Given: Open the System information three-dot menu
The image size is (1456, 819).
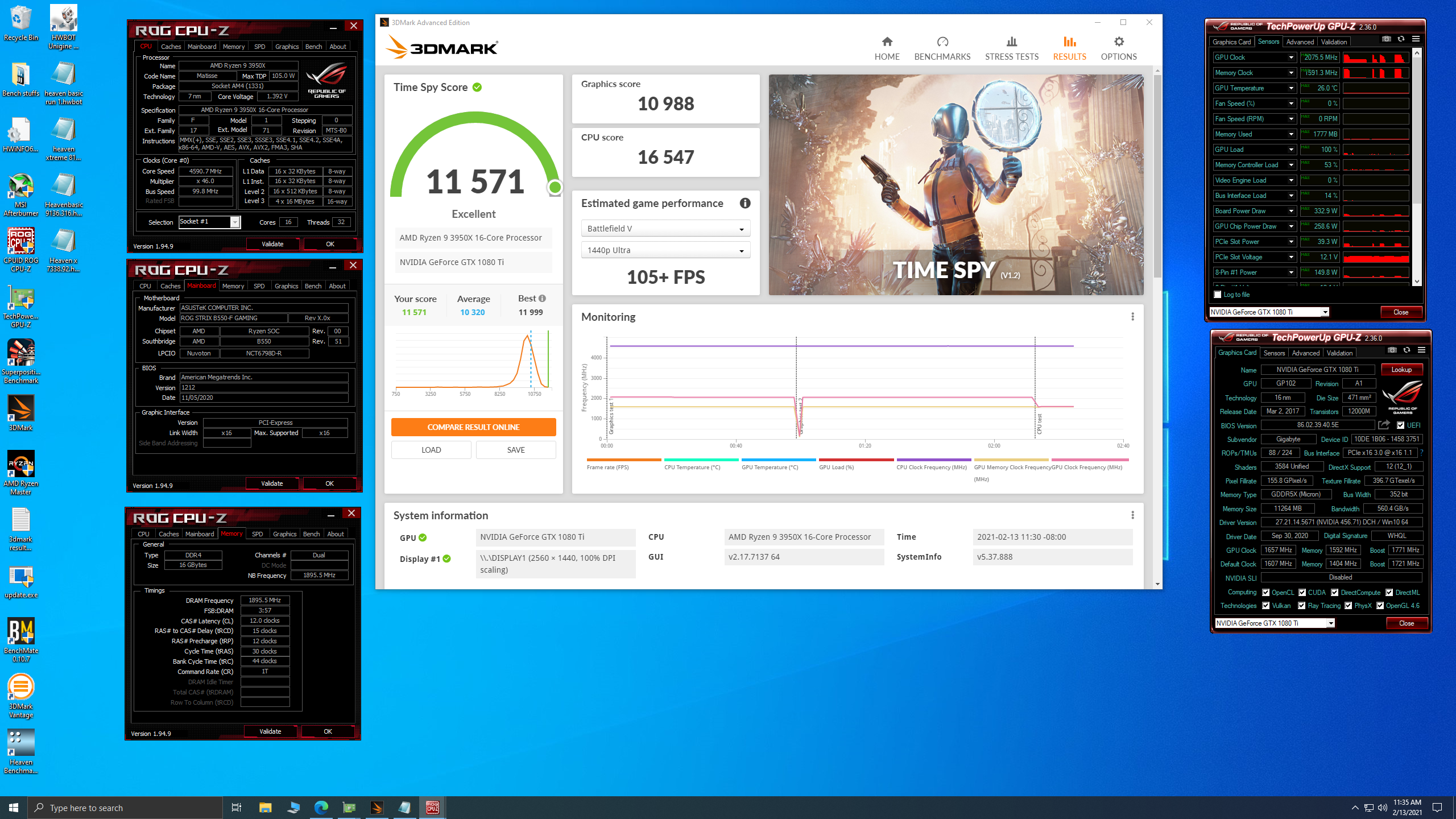Looking at the screenshot, I should coord(1132,515).
